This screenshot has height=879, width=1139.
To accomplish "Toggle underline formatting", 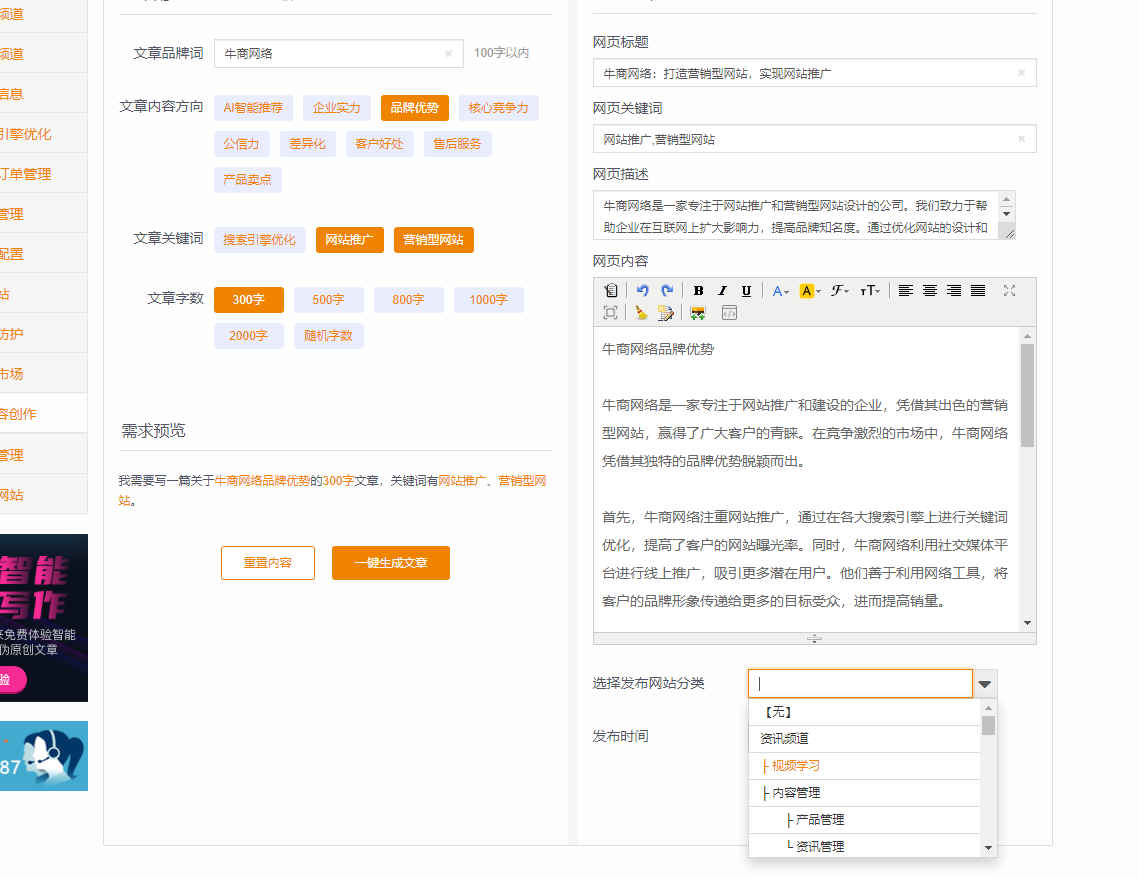I will coord(746,291).
